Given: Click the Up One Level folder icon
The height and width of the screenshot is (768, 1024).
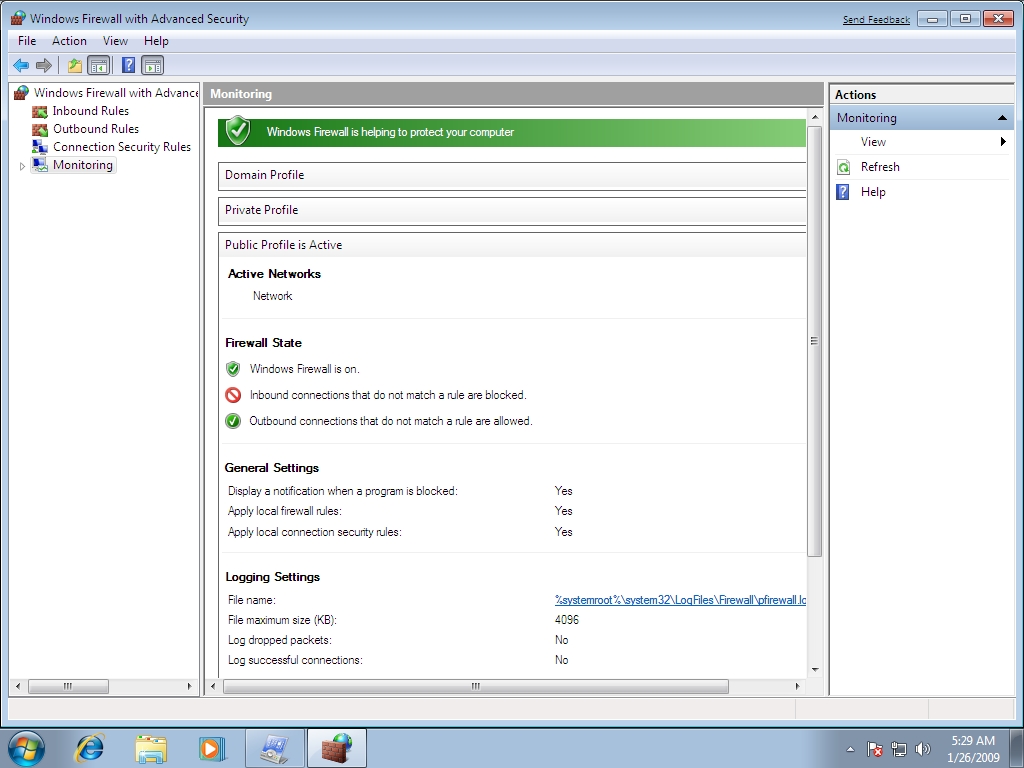Looking at the screenshot, I should click(x=75, y=66).
